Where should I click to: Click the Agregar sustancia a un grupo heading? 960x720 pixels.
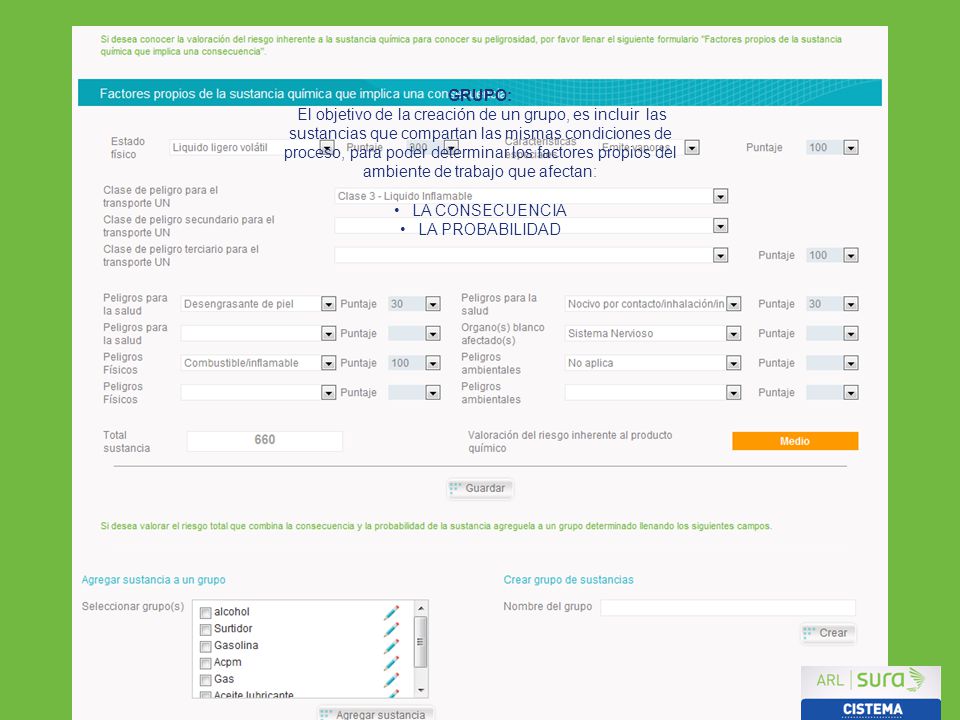tap(153, 580)
